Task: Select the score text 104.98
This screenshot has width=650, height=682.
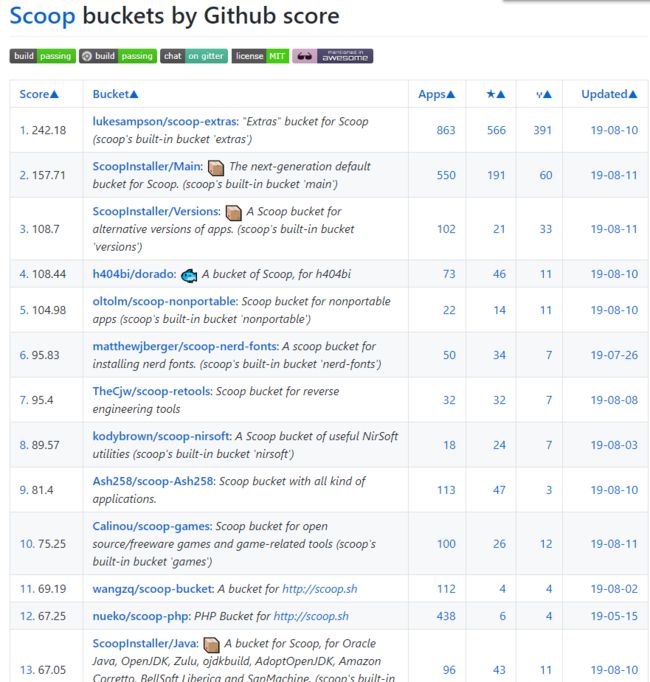Action: (49, 310)
